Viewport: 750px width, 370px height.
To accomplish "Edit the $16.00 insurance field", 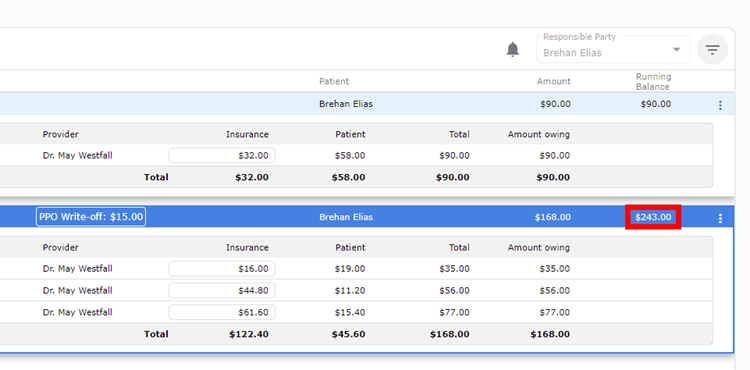I will 222,269.
